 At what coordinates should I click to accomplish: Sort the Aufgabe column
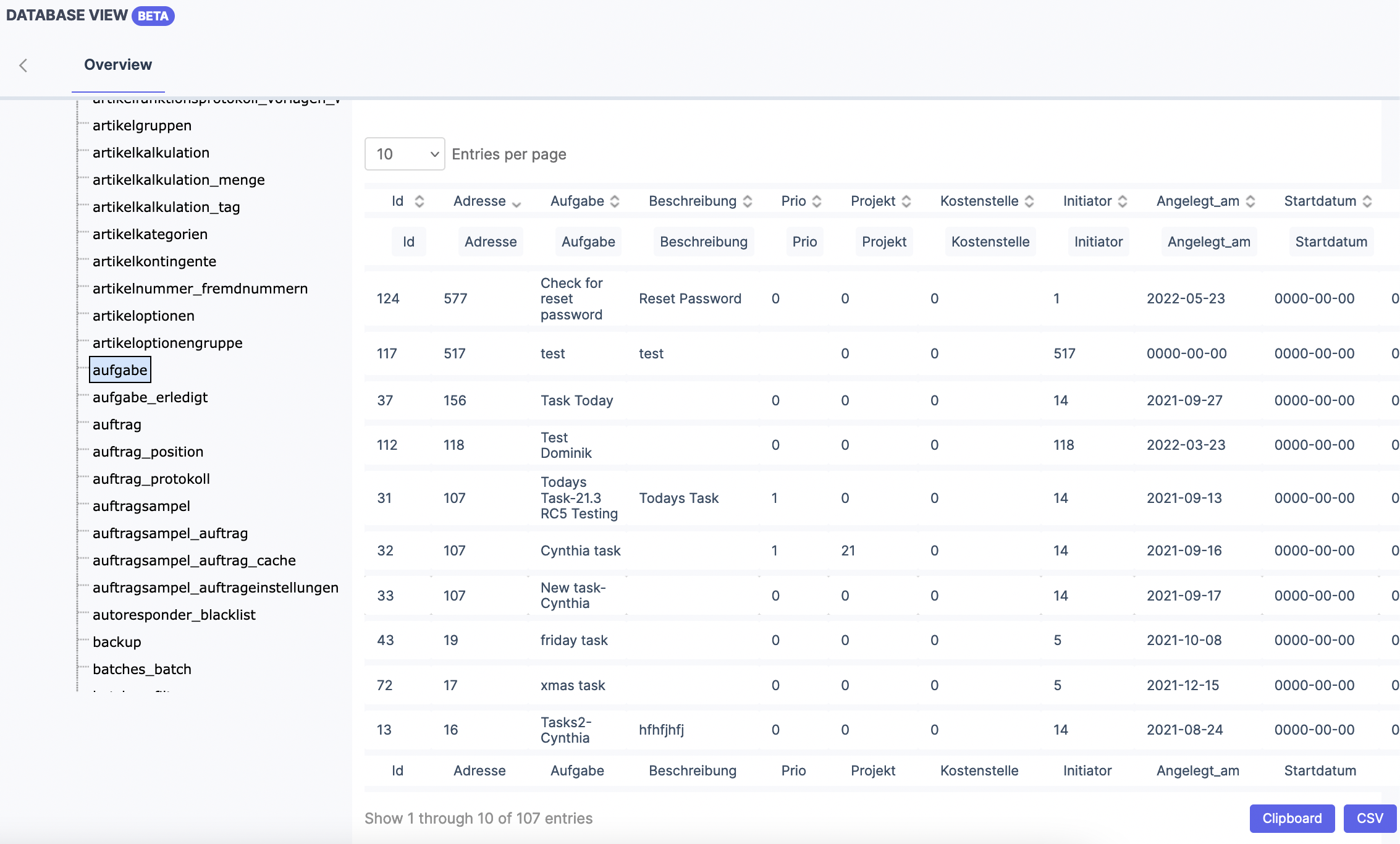pyautogui.click(x=615, y=201)
